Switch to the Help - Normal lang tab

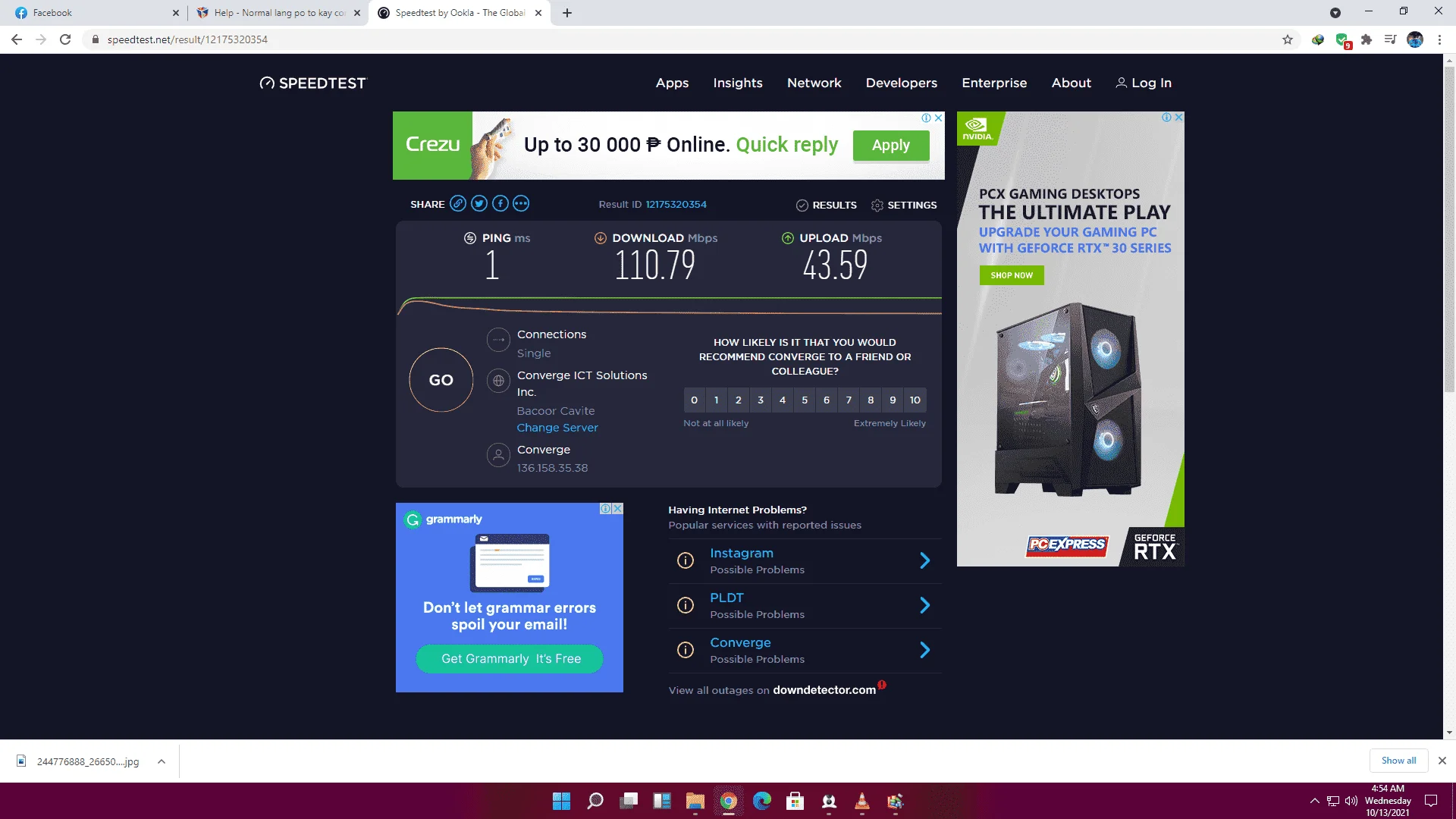pos(278,13)
